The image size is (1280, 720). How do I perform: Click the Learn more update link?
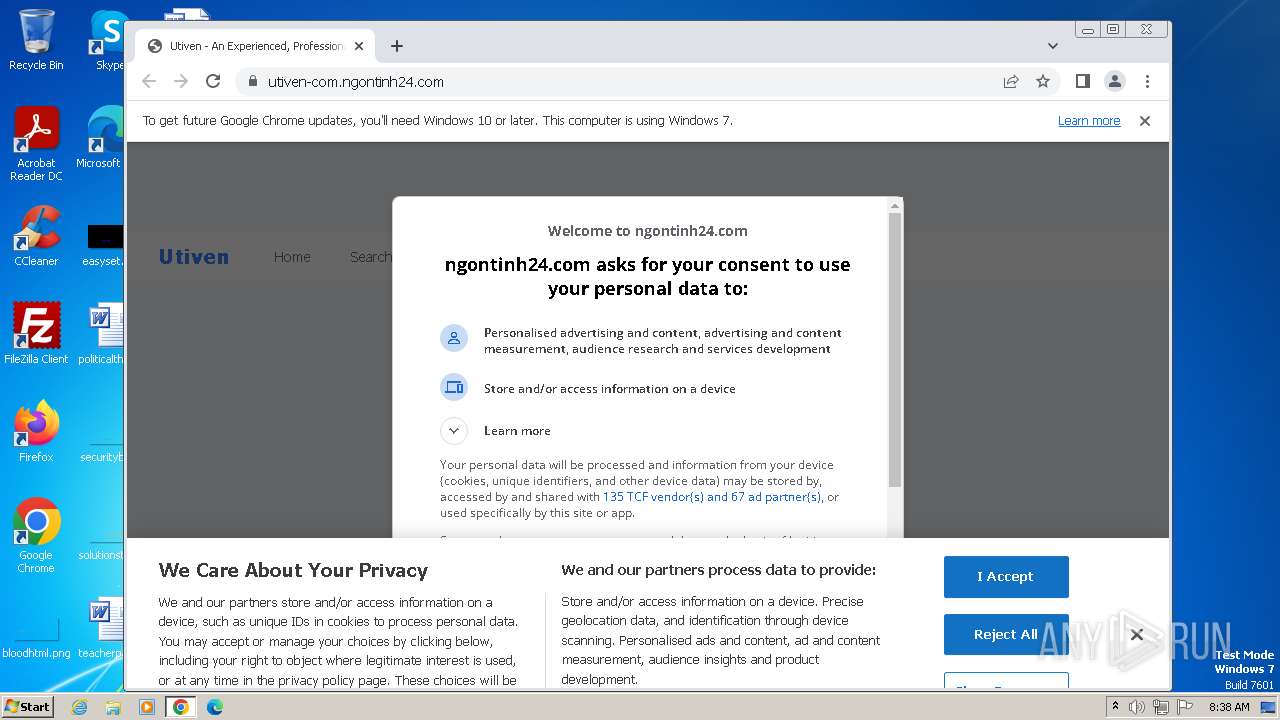[1089, 121]
